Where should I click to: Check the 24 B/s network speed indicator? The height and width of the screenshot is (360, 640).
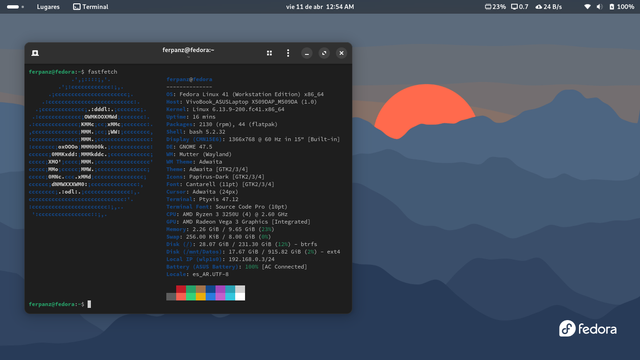549,7
